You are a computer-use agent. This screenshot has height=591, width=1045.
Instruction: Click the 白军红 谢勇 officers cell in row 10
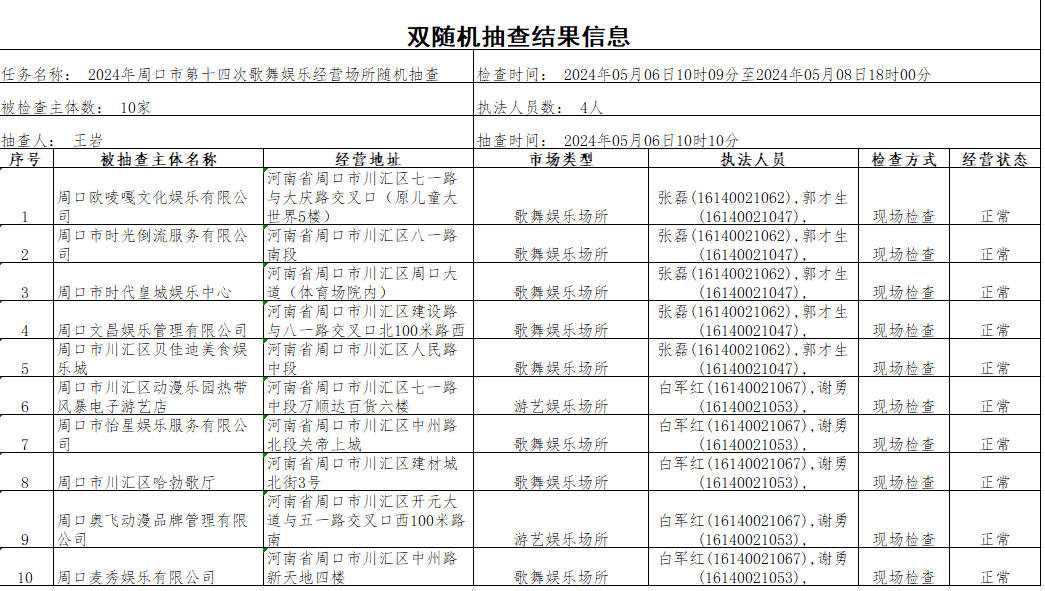[x=754, y=567]
